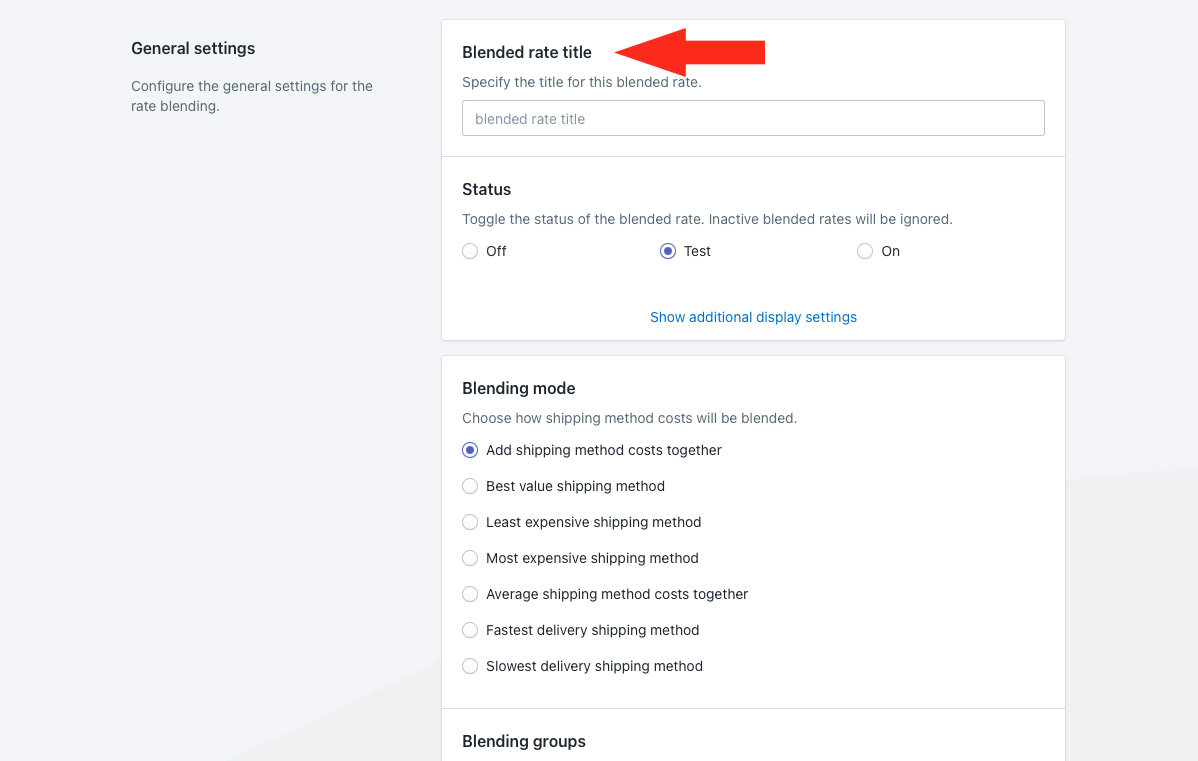The image size is (1198, 761).
Task: Click the Blending mode heading
Action: [519, 388]
